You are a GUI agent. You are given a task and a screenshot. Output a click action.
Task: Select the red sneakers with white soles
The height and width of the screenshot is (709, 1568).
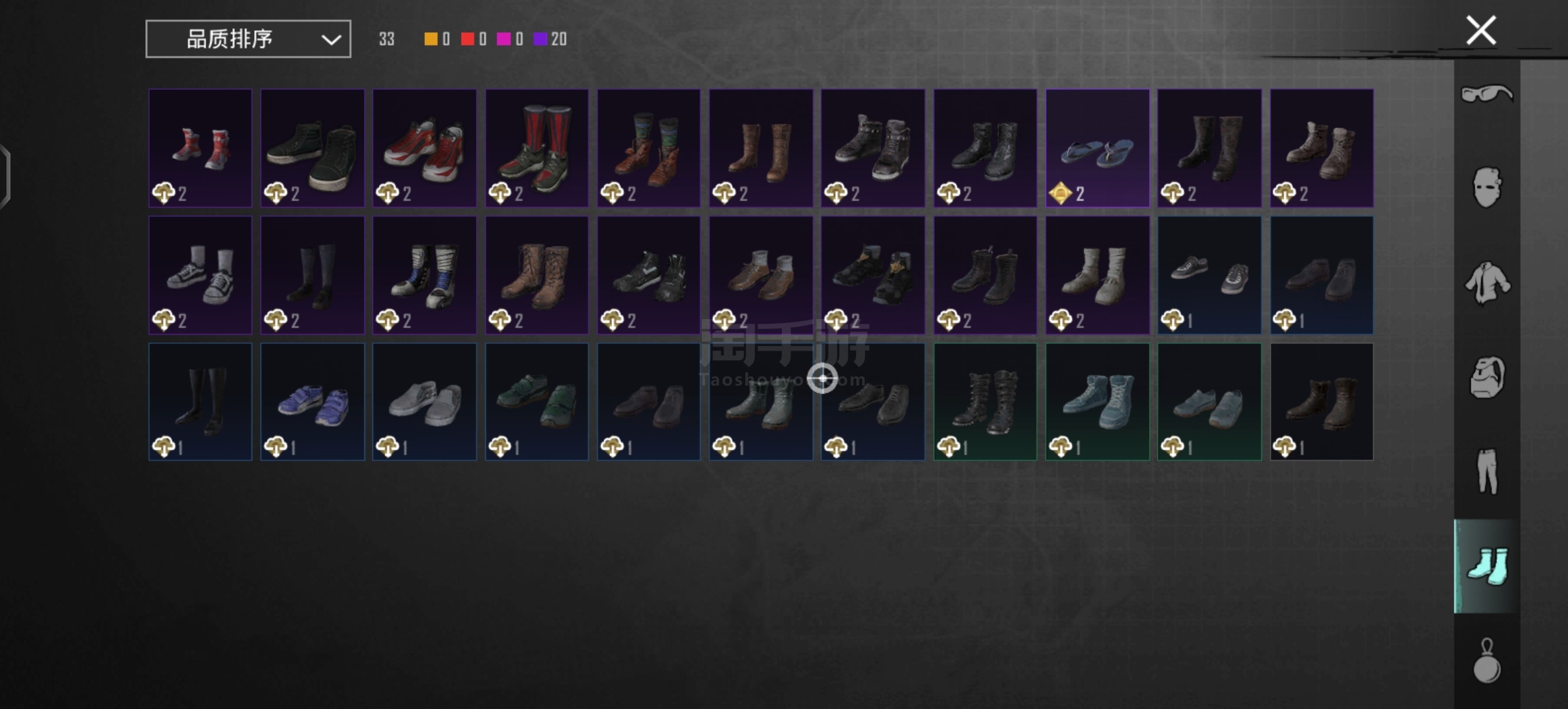point(425,148)
